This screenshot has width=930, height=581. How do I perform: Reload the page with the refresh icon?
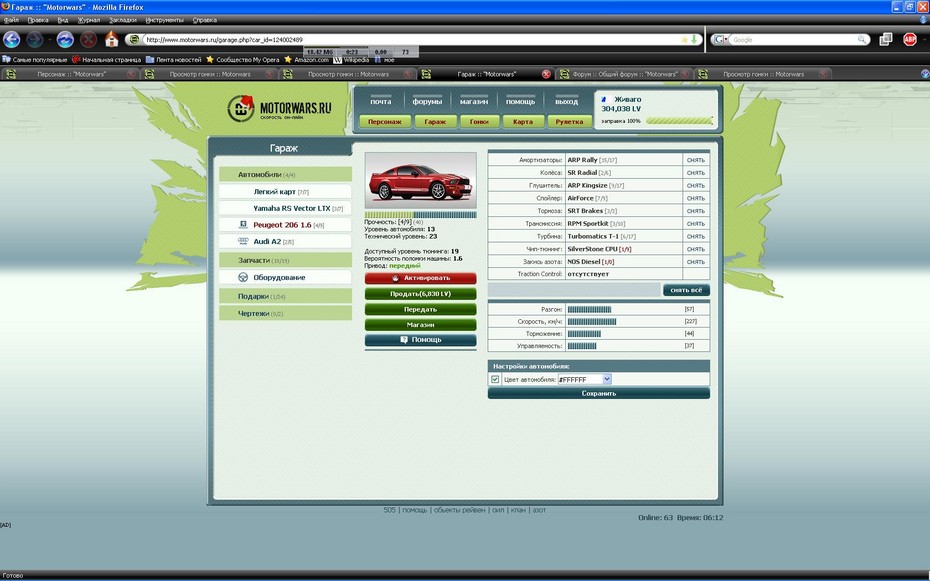click(x=65, y=39)
